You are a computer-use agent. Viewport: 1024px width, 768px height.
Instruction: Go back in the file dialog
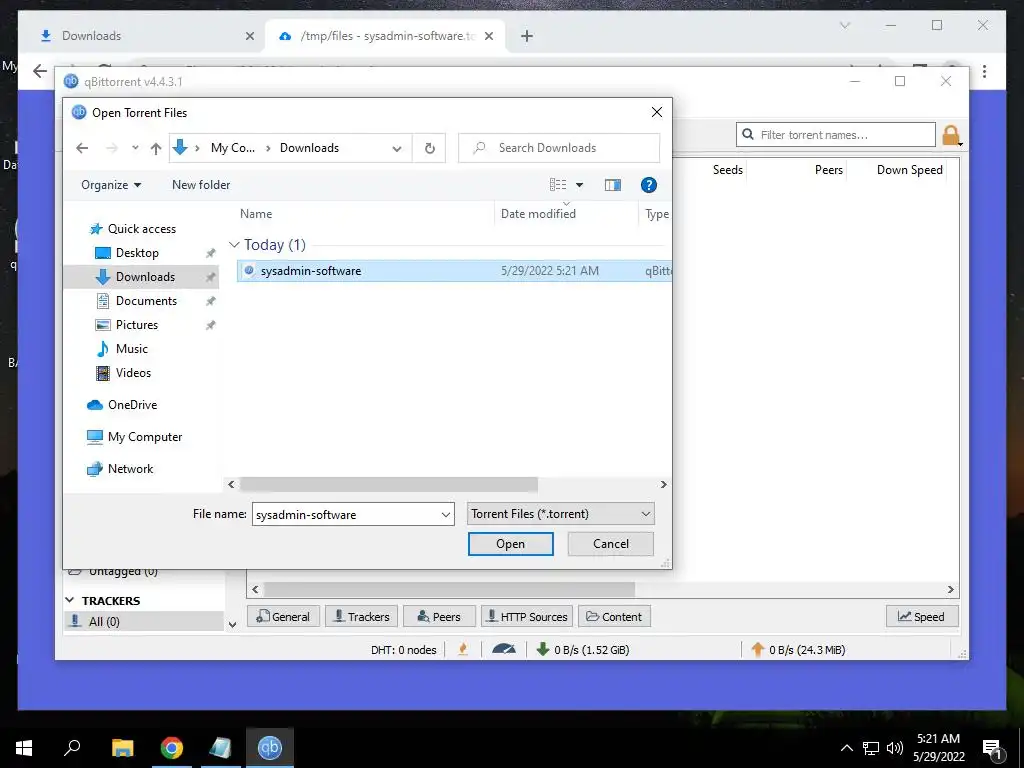coord(82,148)
